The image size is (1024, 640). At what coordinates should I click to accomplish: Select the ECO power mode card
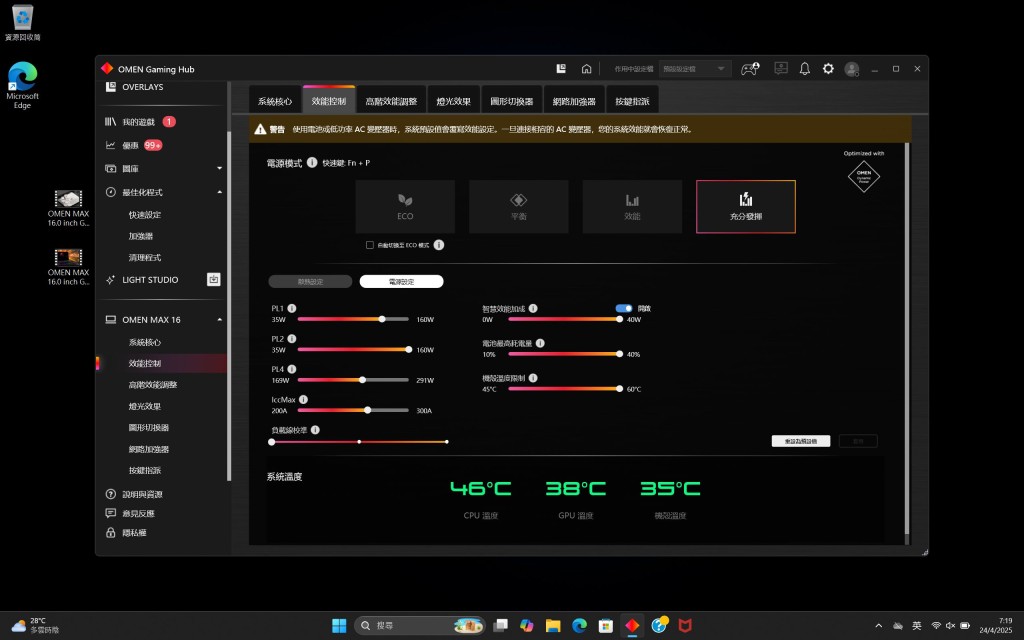405,206
